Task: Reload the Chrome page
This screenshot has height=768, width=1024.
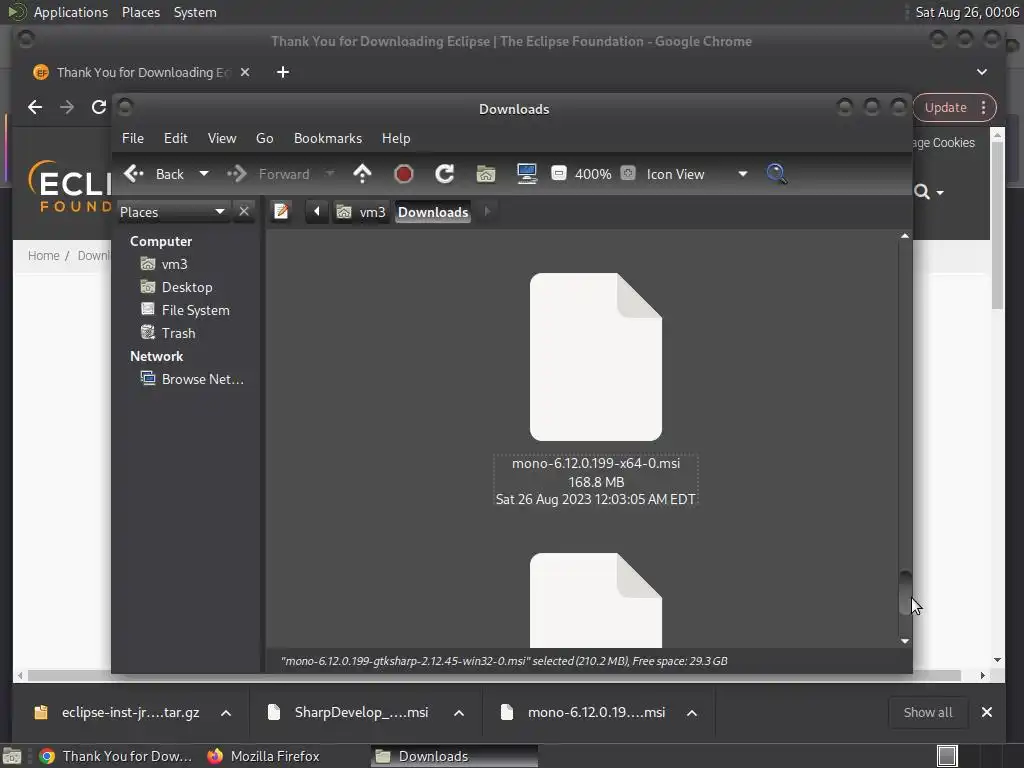Action: [x=99, y=107]
